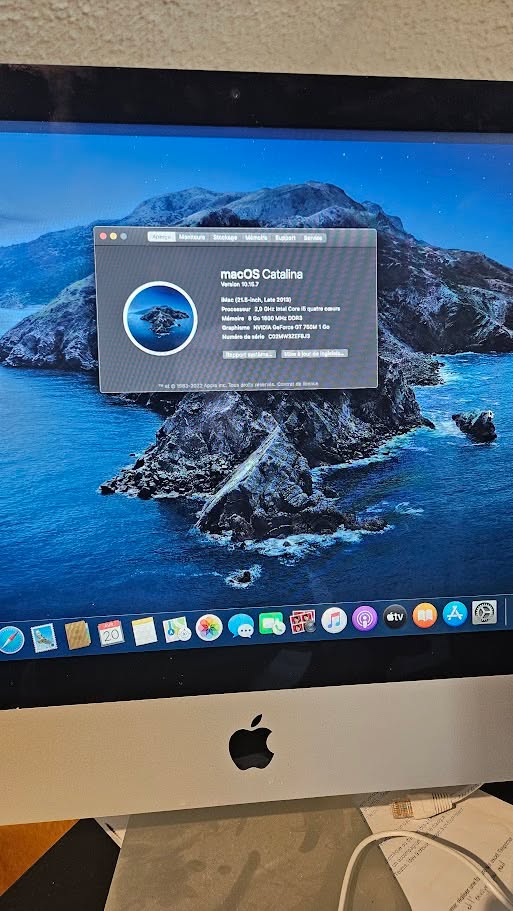The height and width of the screenshot is (911, 513).
Task: Open Photo Booth in the Dock
Action: (x=303, y=622)
